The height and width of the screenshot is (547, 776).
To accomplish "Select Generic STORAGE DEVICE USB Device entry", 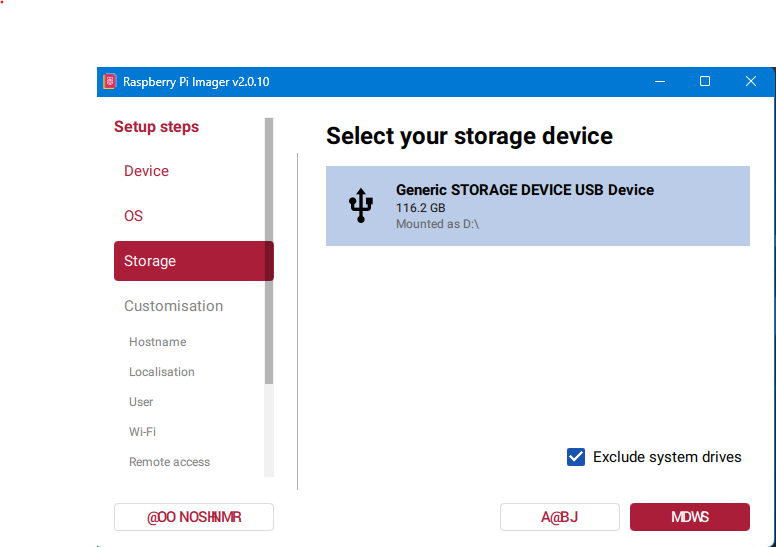I will click(537, 206).
